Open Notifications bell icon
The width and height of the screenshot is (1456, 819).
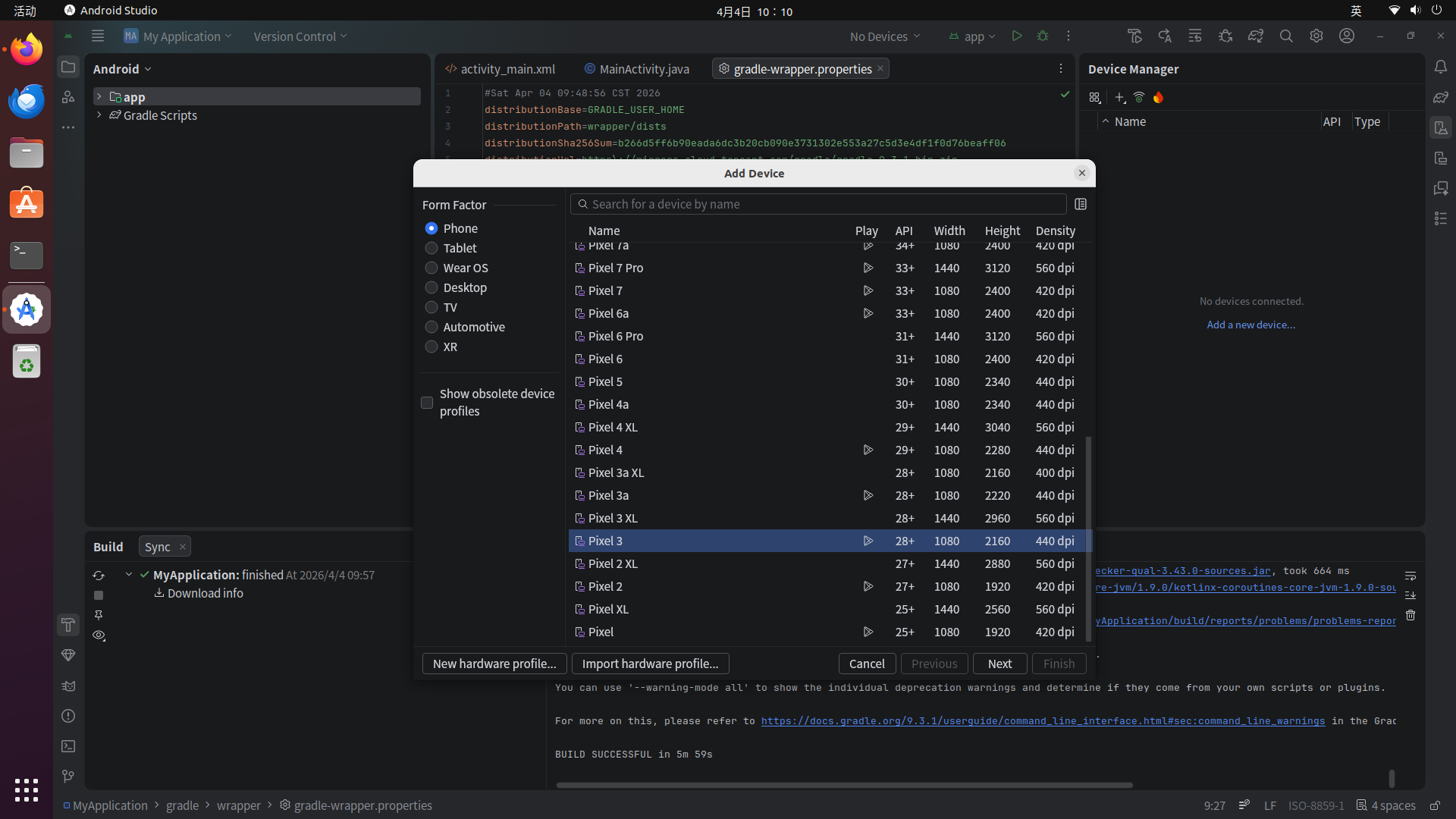click(x=1441, y=67)
